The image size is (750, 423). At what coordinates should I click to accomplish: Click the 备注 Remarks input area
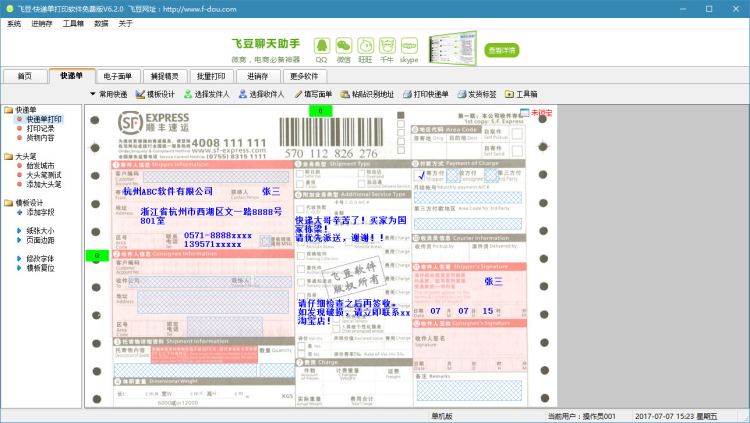469,390
